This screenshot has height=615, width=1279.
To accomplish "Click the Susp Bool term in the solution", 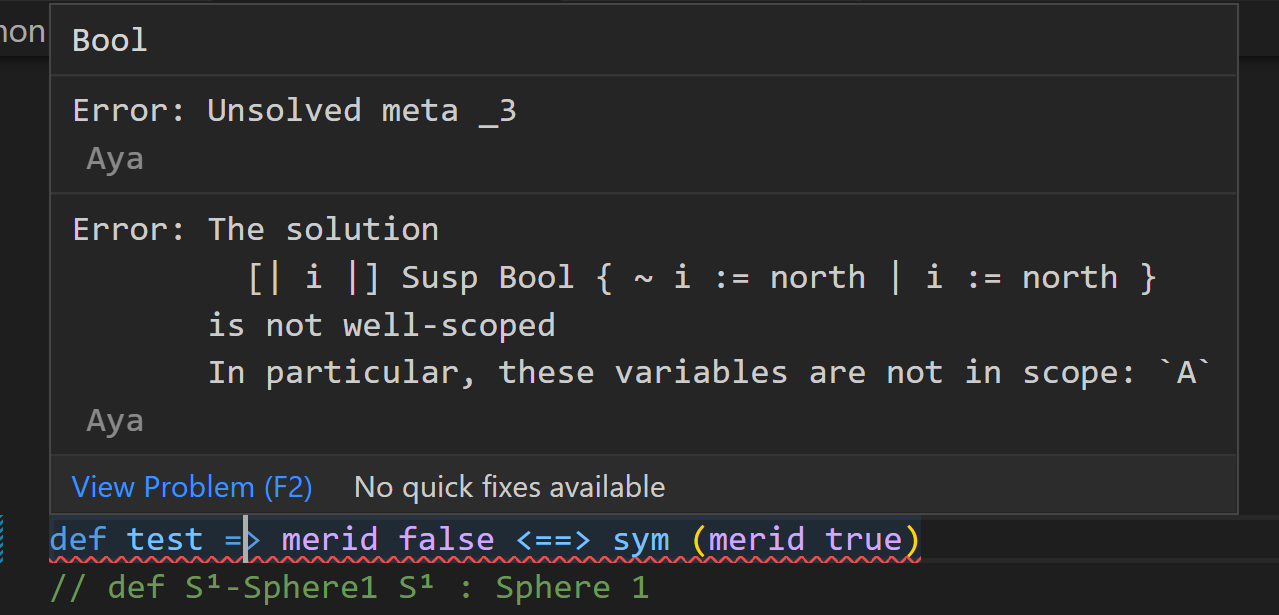I will (488, 277).
